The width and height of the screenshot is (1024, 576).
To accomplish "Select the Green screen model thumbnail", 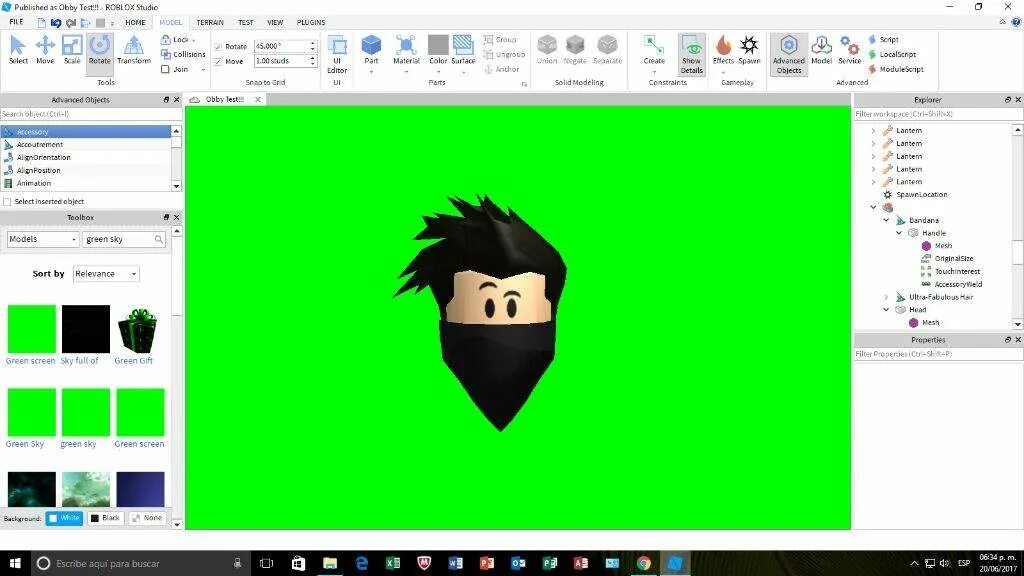I will pos(31,329).
